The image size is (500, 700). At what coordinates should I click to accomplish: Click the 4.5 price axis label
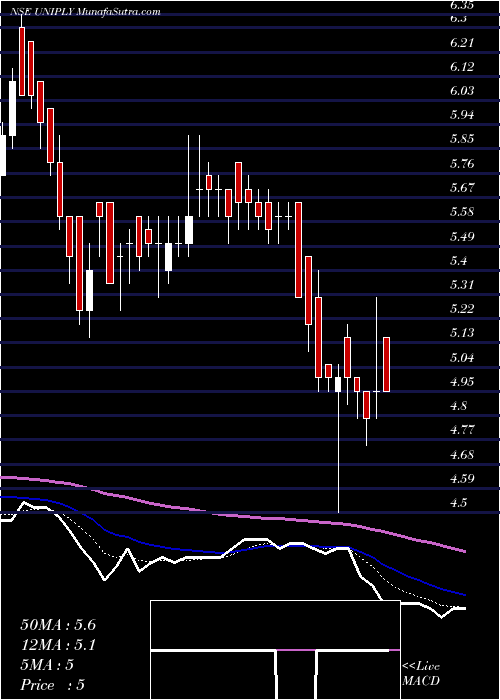pos(459,503)
